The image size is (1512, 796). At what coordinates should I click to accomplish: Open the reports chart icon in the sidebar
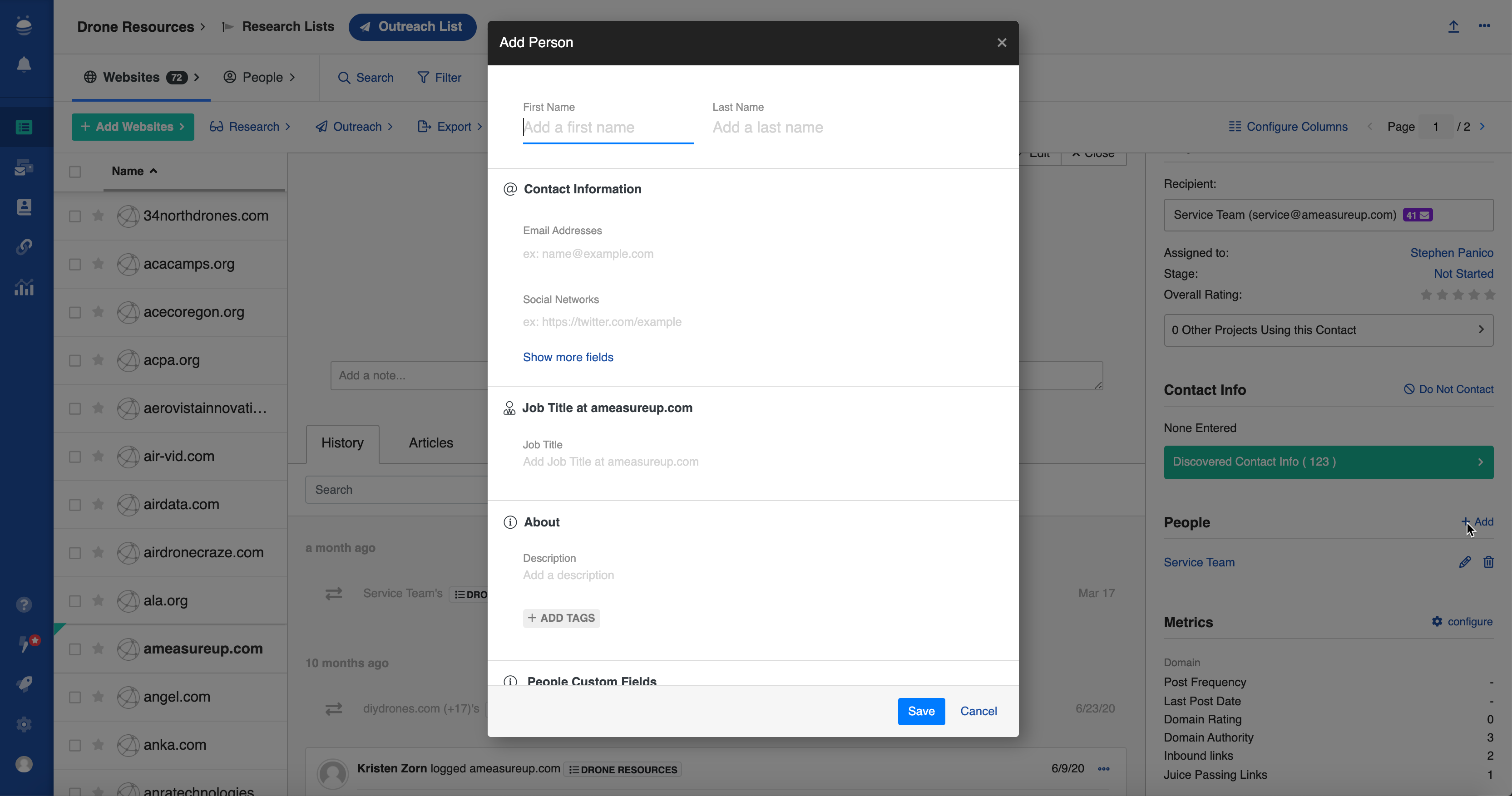24,287
